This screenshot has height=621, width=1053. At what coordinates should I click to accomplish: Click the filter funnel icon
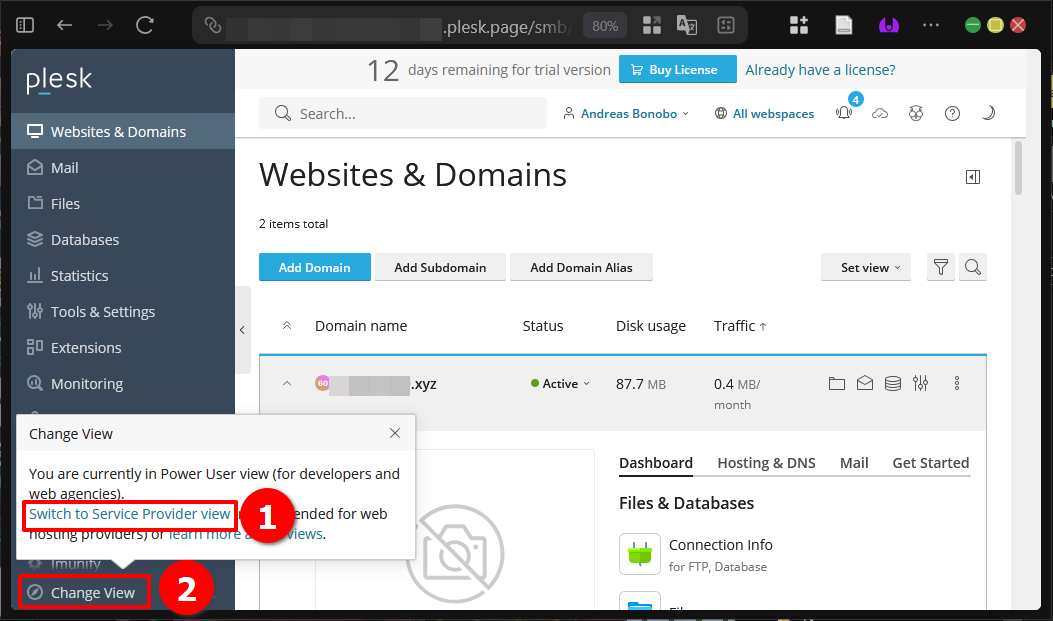(940, 267)
